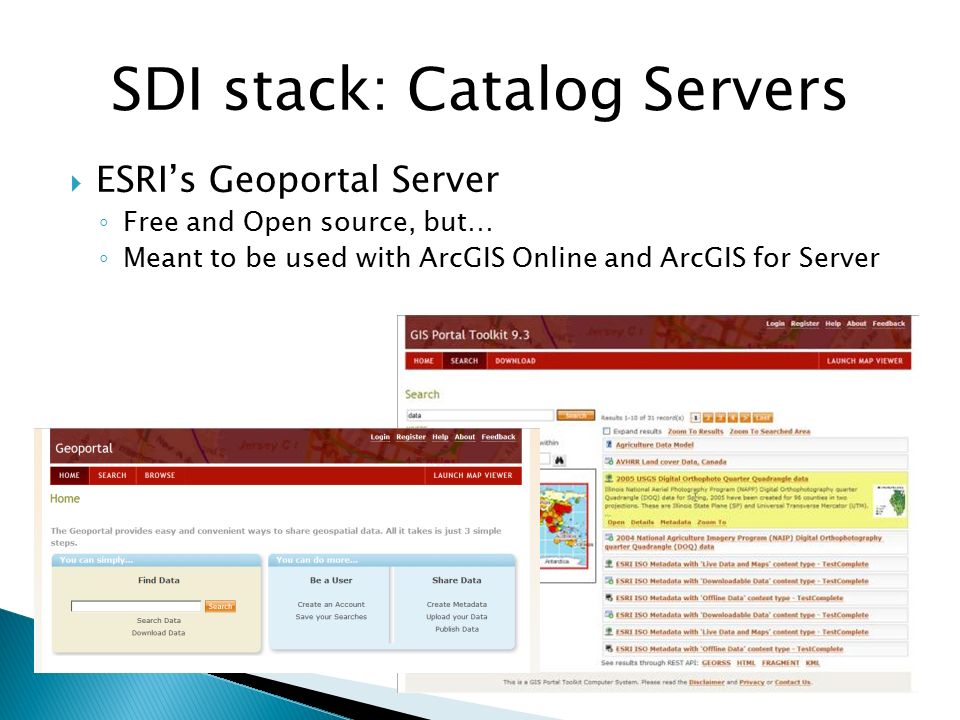This screenshot has height=720, width=960.
Task: Open the HOME tab in the Geoportal window
Action: pos(69,475)
